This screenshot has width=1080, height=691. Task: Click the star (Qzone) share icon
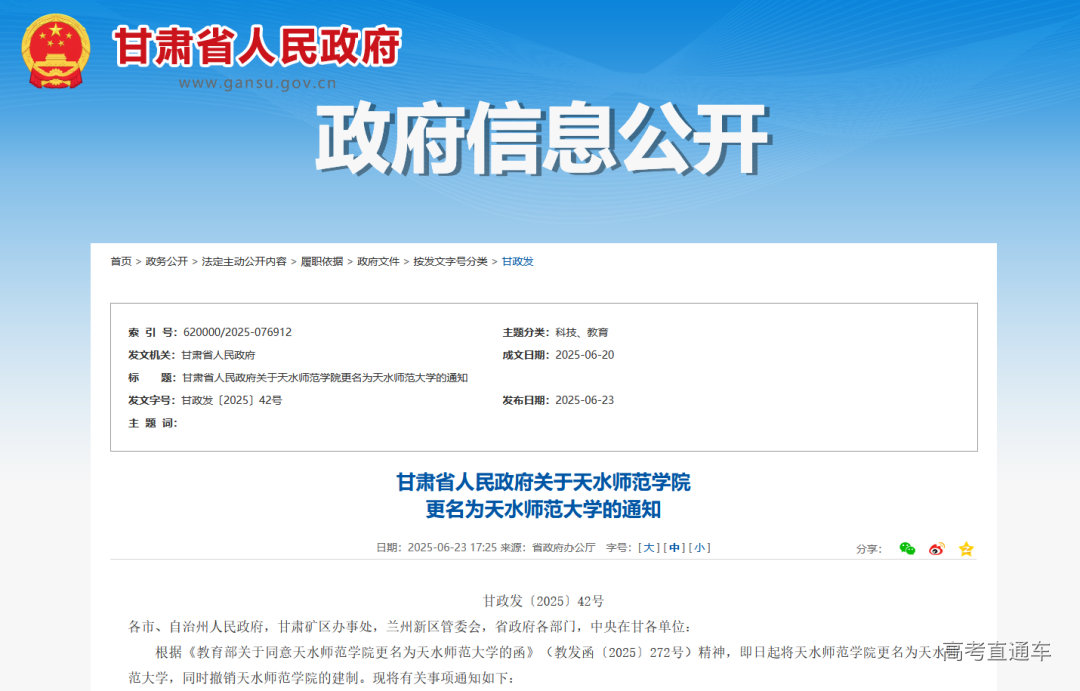(965, 548)
